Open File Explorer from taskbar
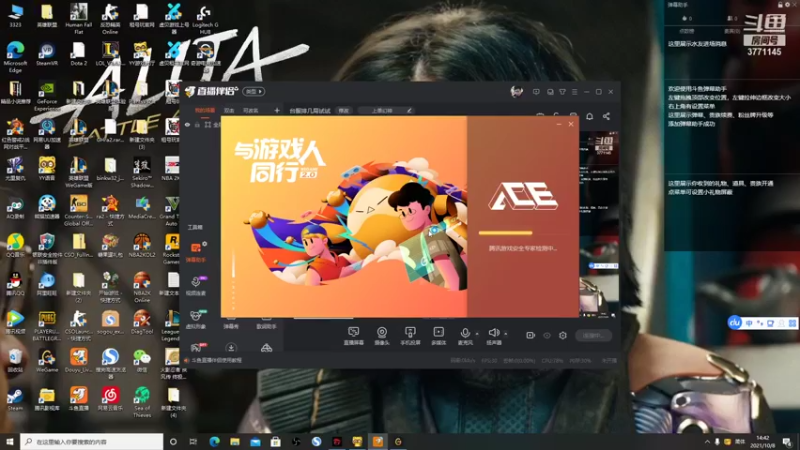This screenshot has width=800, height=450. coord(235,441)
